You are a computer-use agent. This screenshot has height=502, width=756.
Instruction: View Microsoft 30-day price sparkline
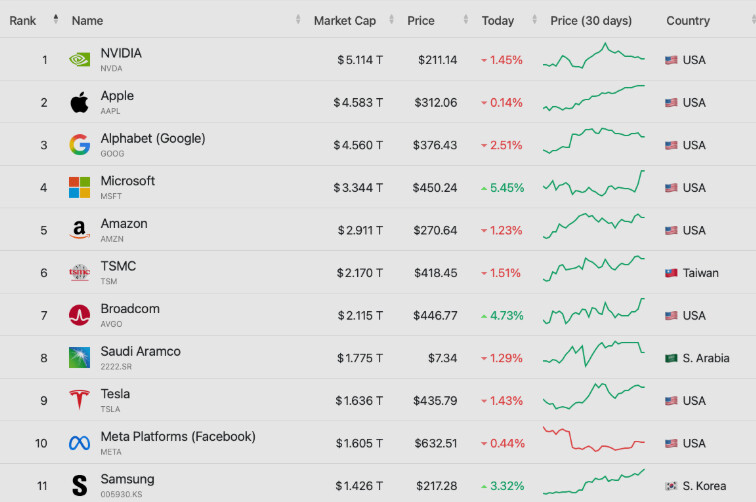pos(594,183)
